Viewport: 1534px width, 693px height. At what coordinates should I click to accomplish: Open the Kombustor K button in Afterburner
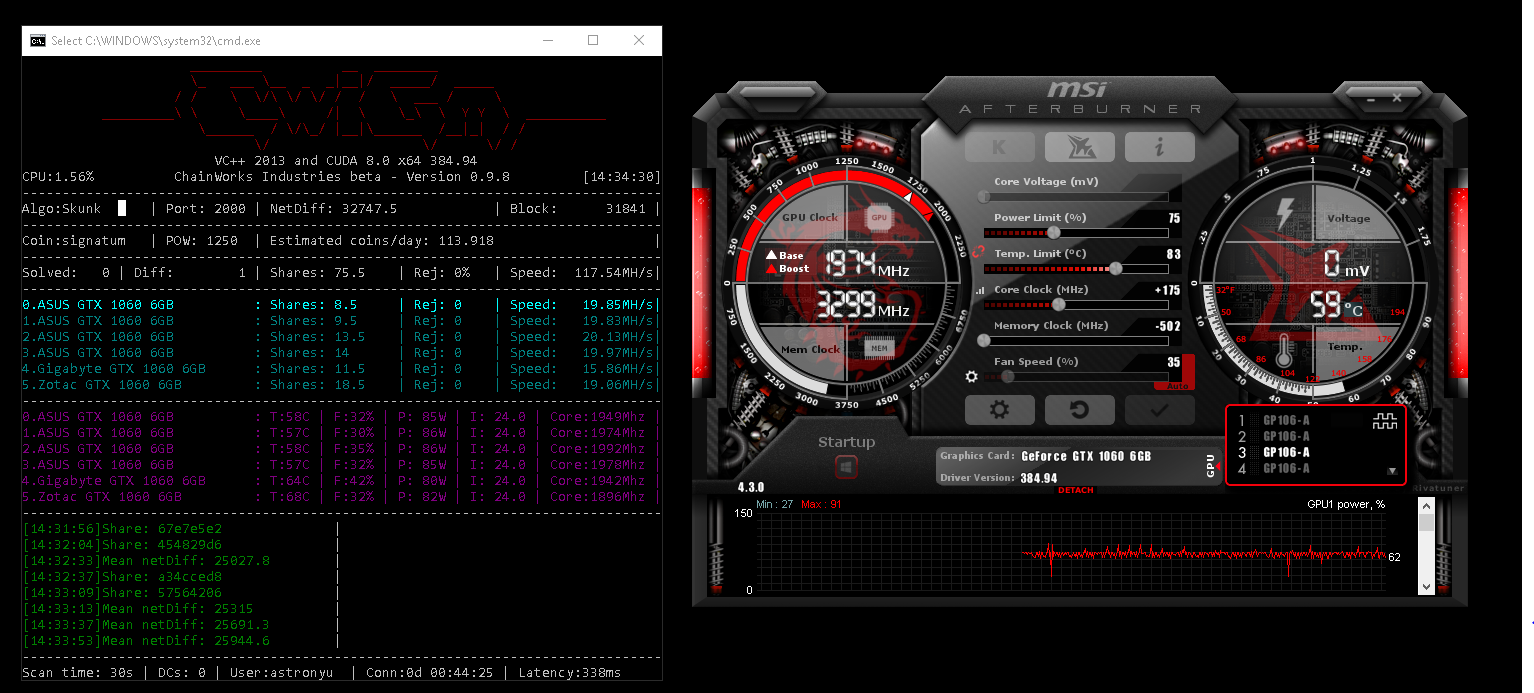coord(999,147)
